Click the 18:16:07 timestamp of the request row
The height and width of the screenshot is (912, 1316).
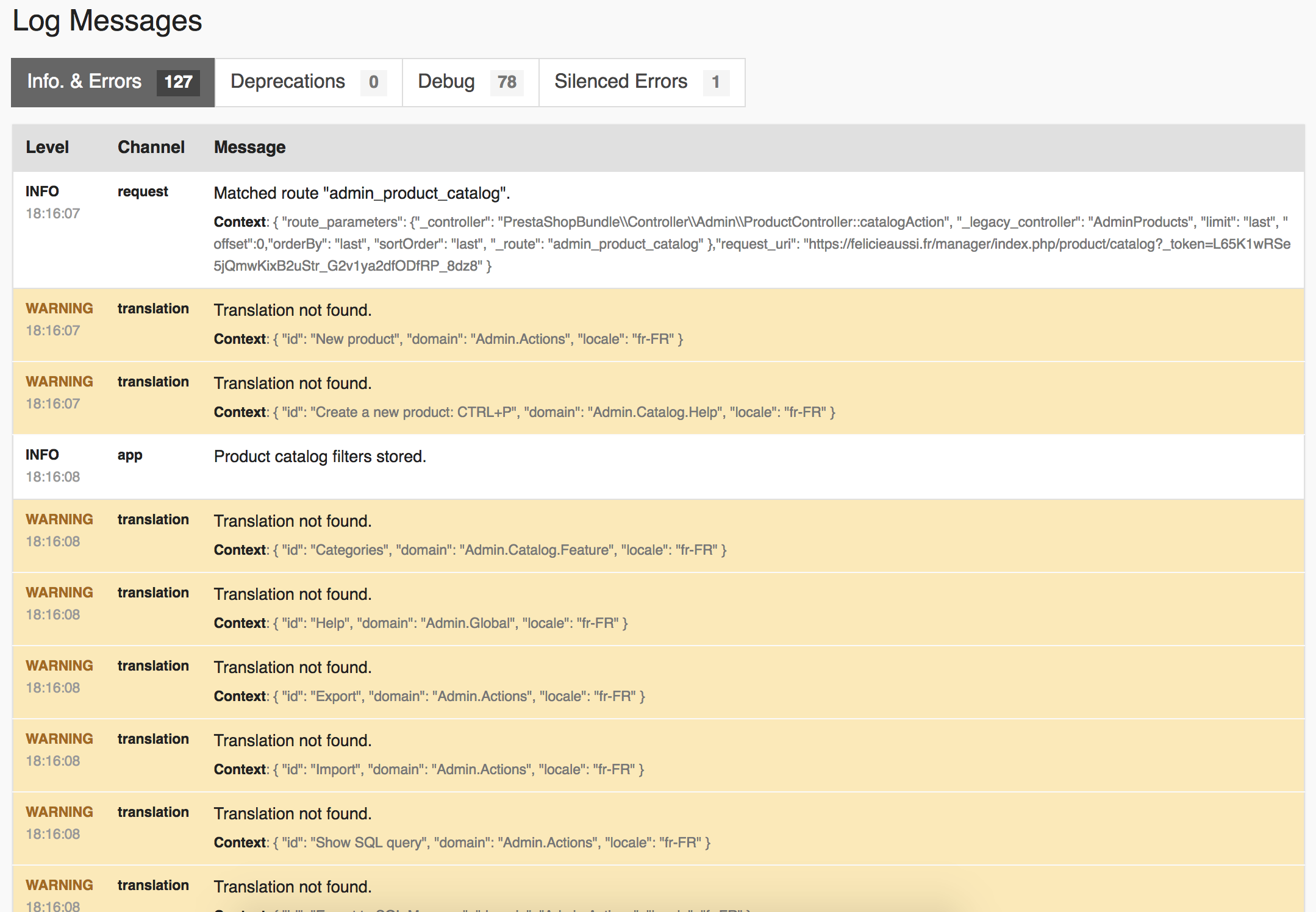(x=52, y=213)
